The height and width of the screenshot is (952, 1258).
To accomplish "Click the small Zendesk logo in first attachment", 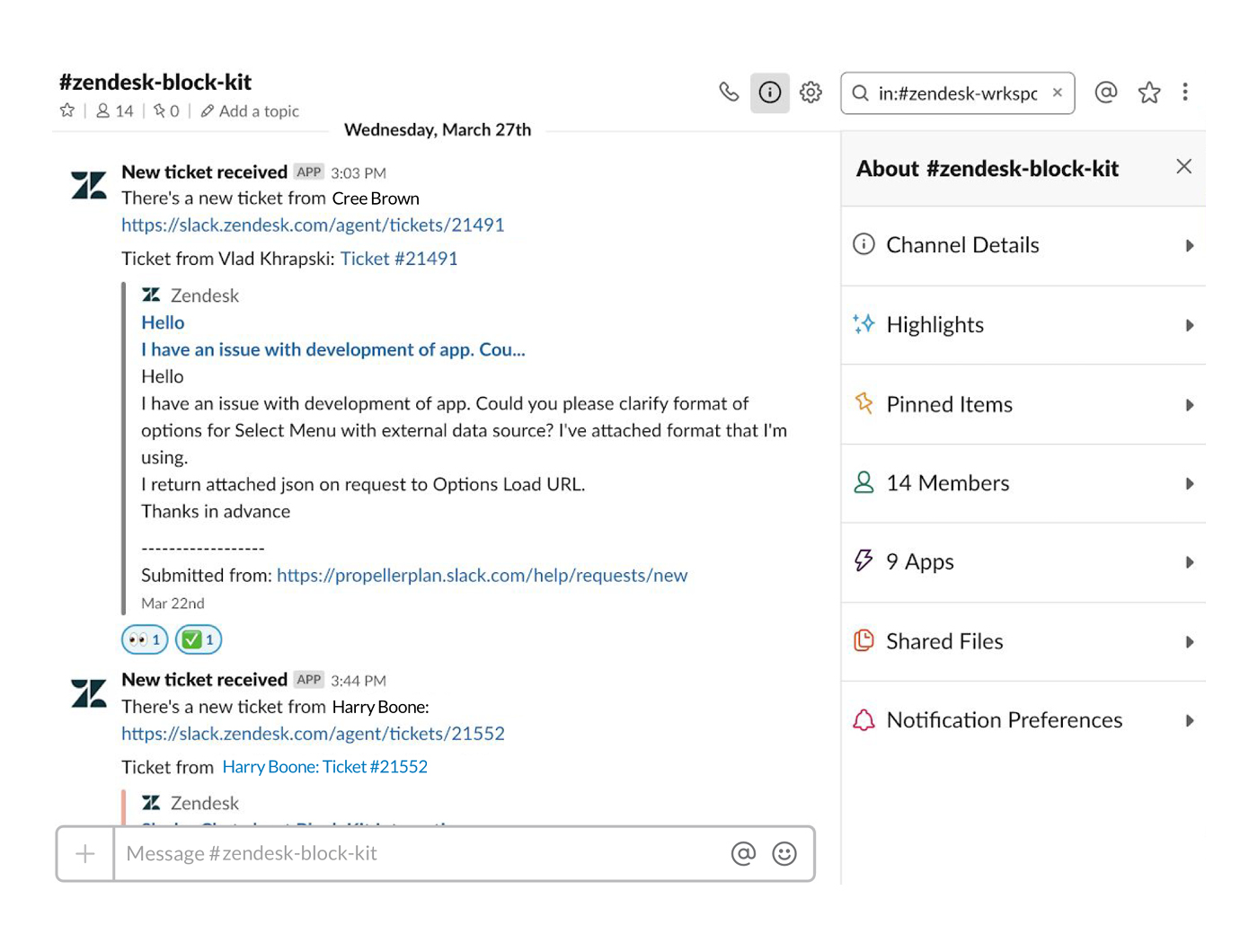I will [x=151, y=295].
